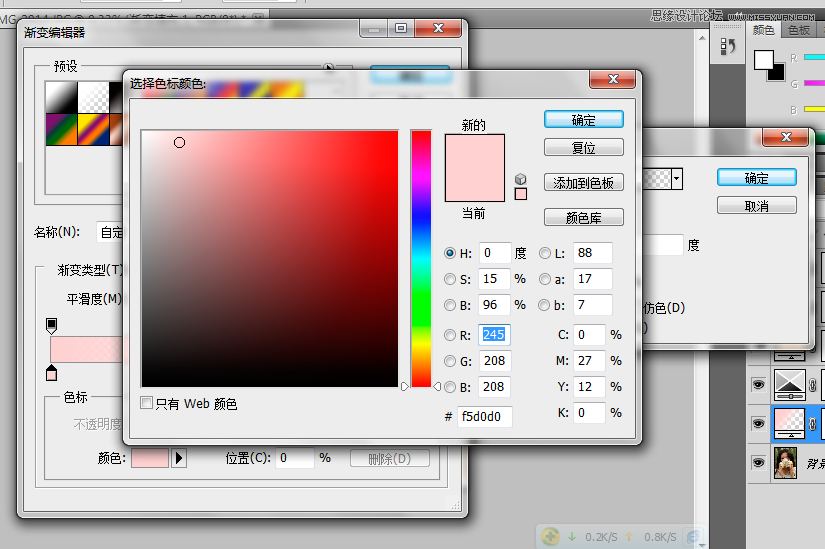Click the G value field showing 208
825x549 pixels.
(x=494, y=361)
